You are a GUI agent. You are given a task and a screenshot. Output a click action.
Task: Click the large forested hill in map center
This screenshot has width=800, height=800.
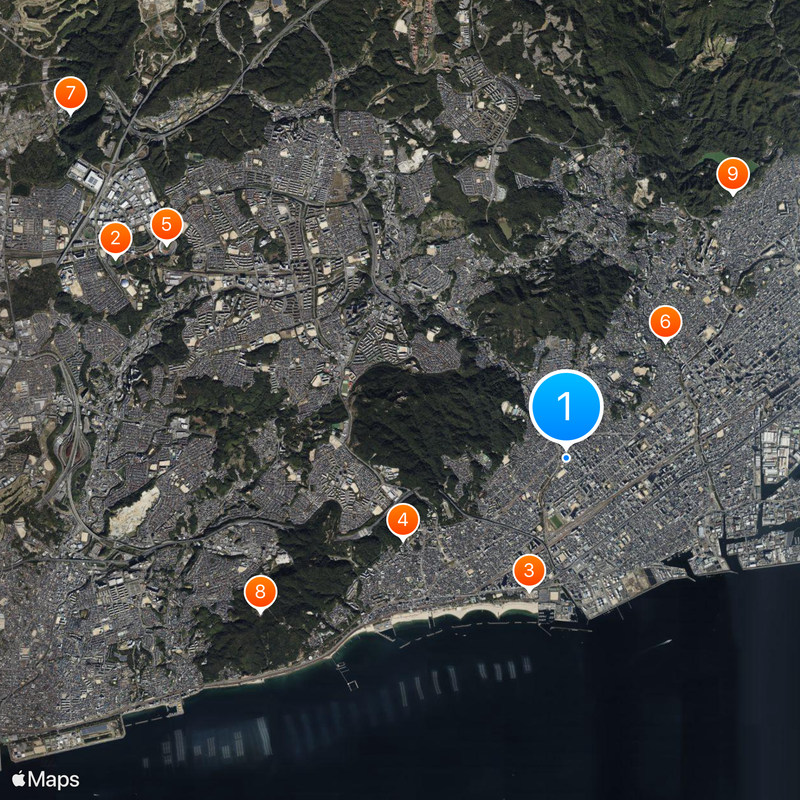[x=430, y=420]
